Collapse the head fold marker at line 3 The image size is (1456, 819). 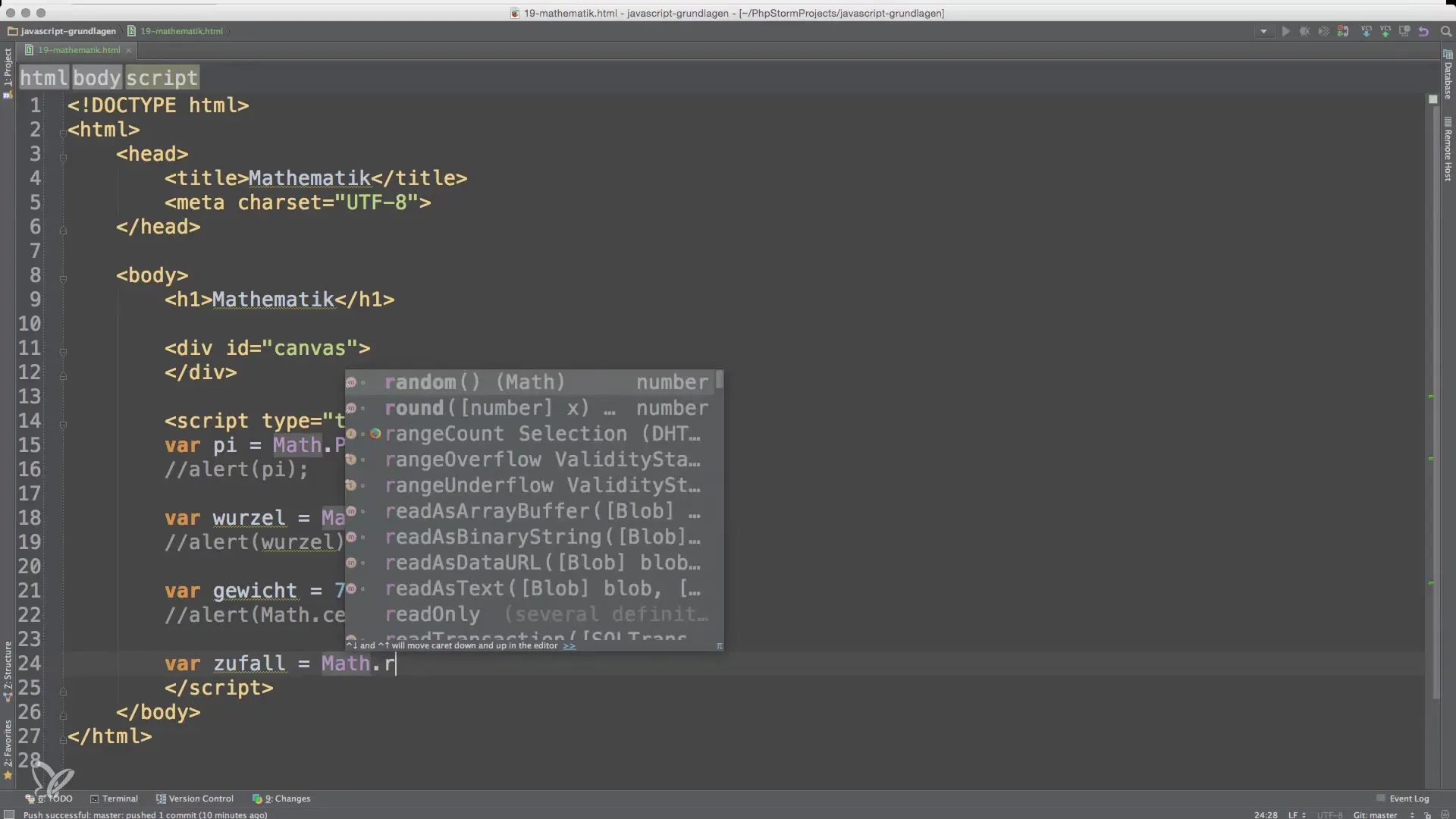tap(63, 157)
